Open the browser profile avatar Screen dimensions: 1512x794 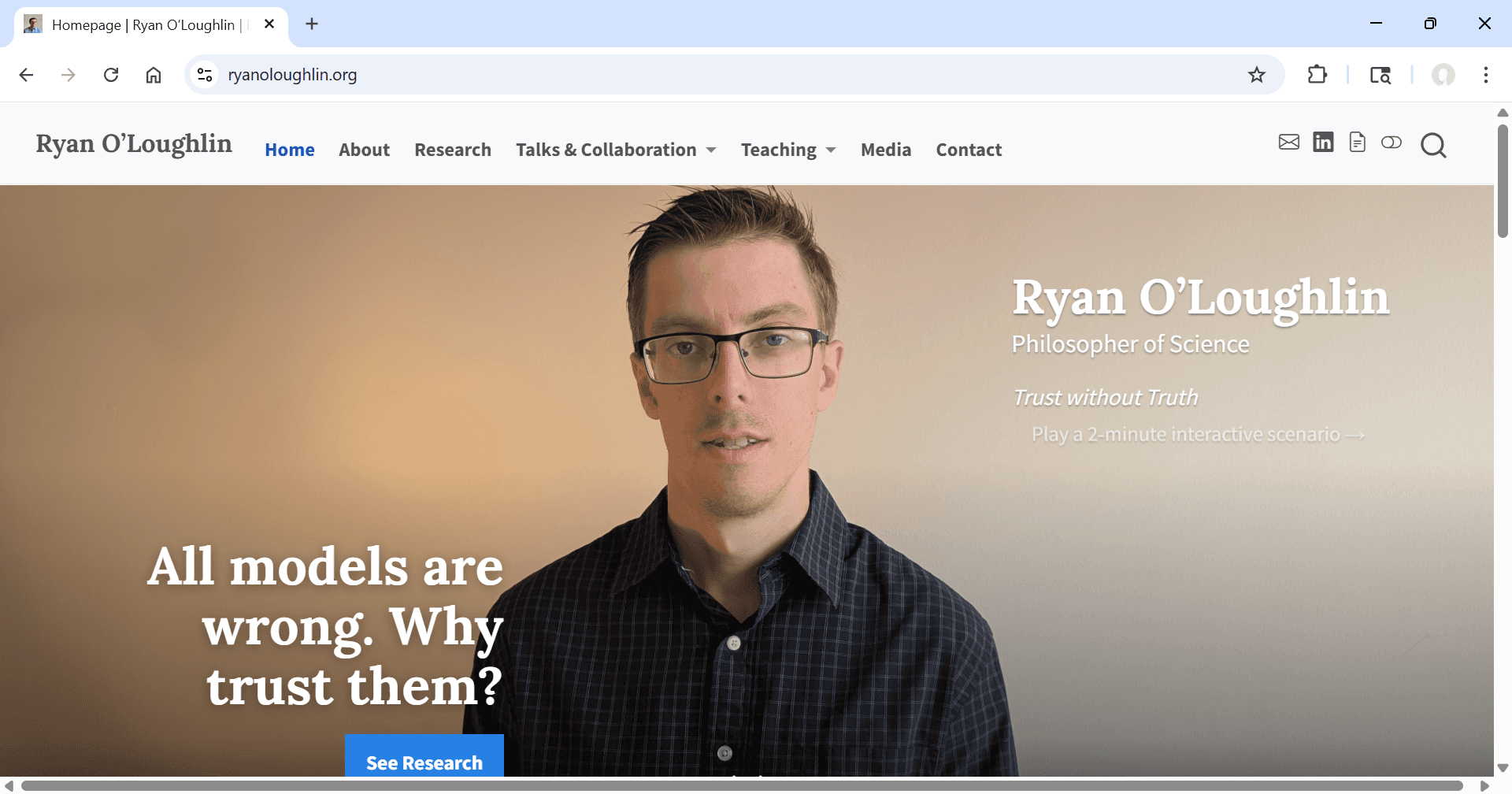pos(1443,75)
